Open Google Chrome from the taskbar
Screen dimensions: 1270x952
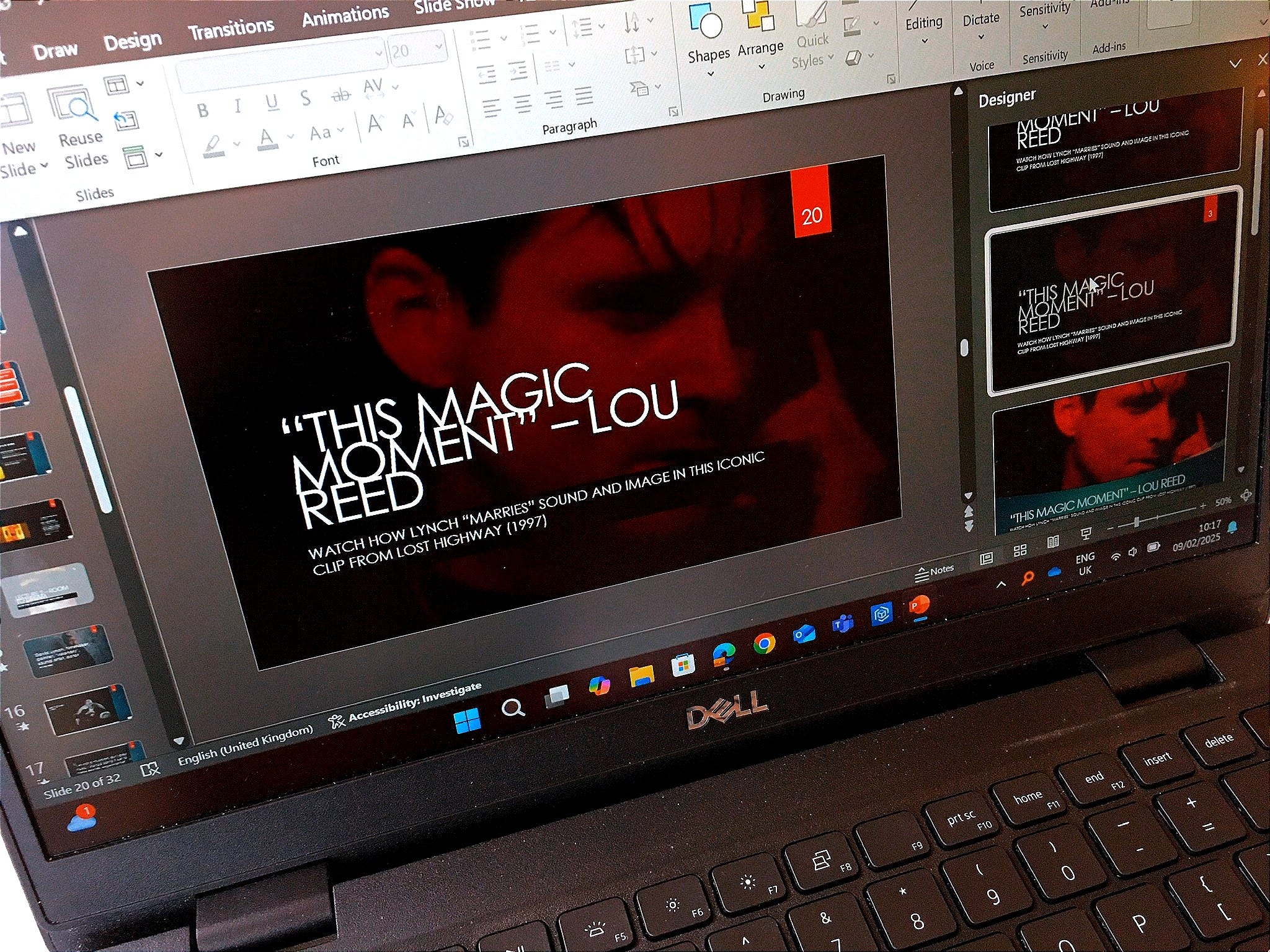pos(764,645)
